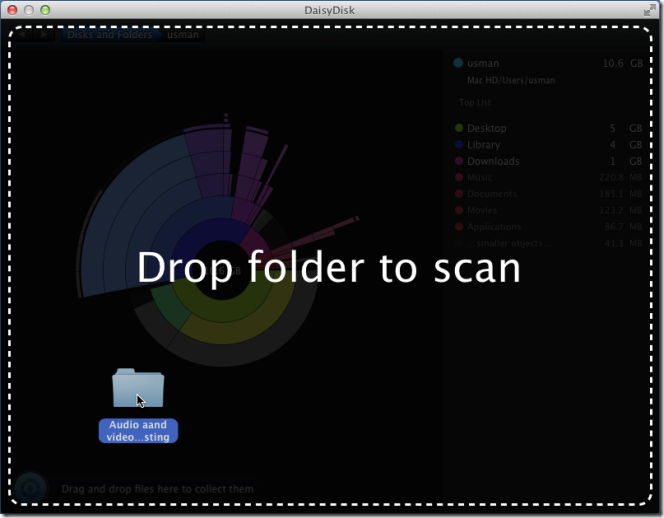Click the Library blue color dot
This screenshot has width=664, height=518.
point(459,144)
